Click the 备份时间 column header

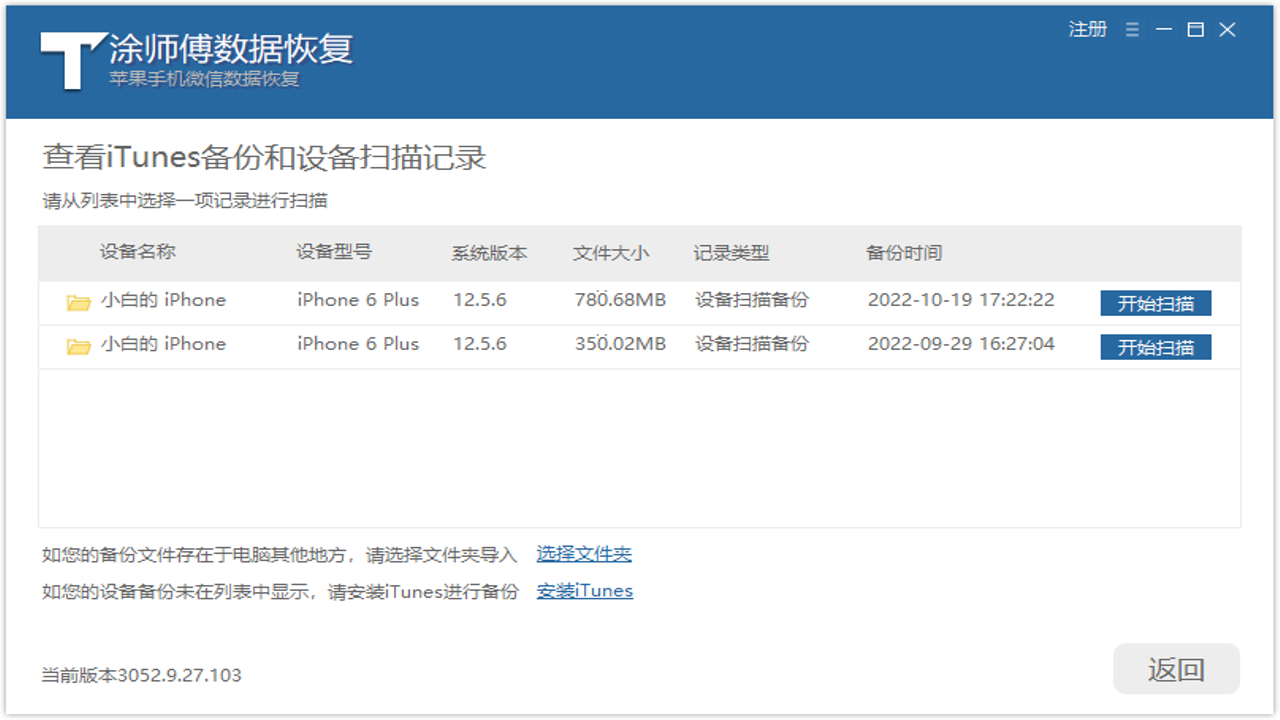pos(905,253)
